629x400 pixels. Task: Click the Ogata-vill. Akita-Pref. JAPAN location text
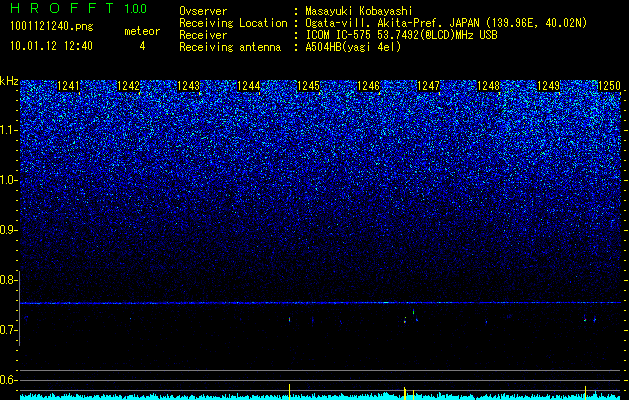(445, 23)
